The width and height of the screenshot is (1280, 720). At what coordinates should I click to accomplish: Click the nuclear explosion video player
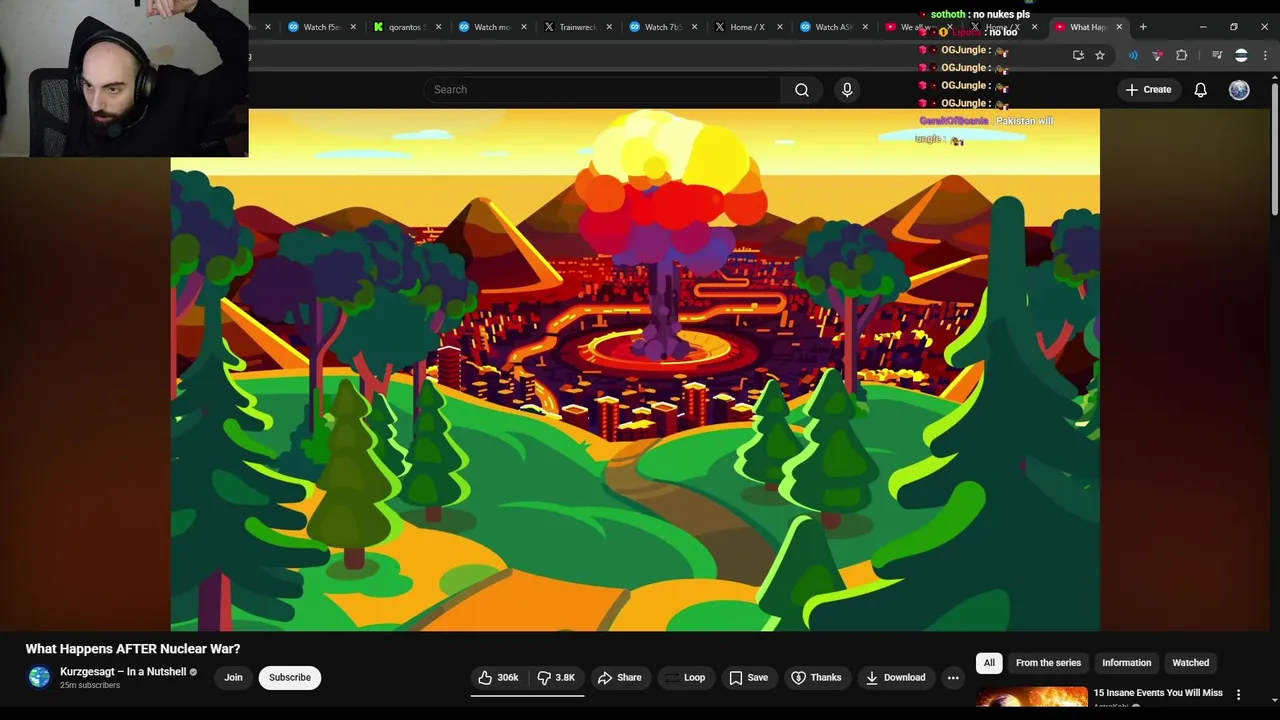point(635,370)
